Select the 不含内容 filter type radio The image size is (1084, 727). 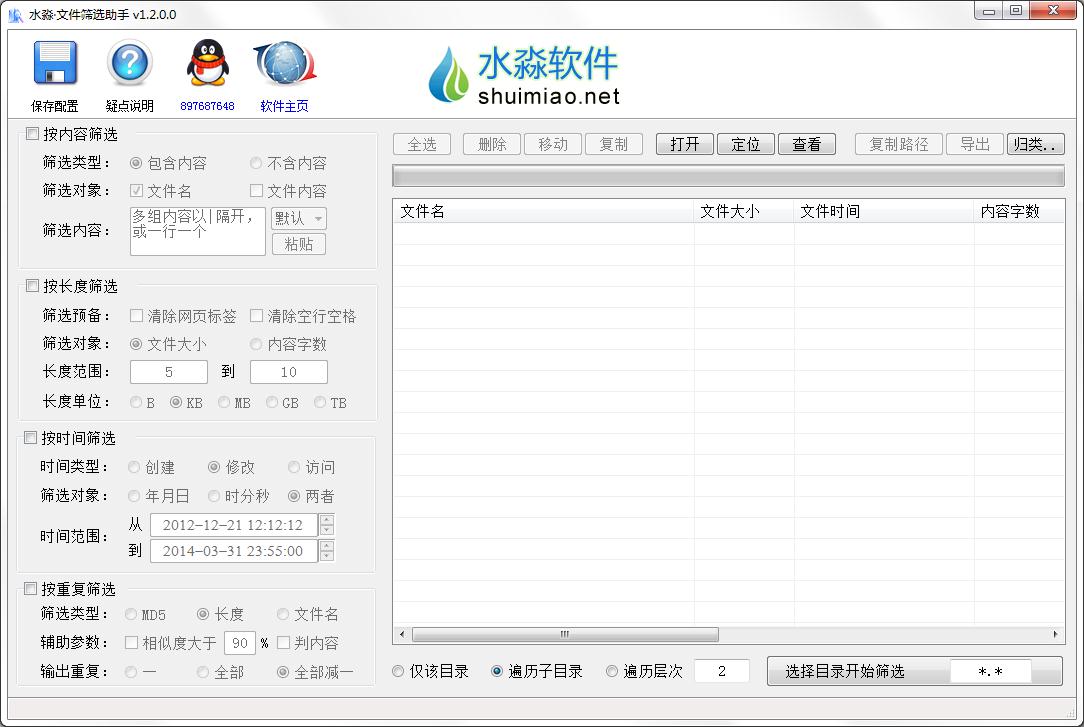tap(256, 163)
